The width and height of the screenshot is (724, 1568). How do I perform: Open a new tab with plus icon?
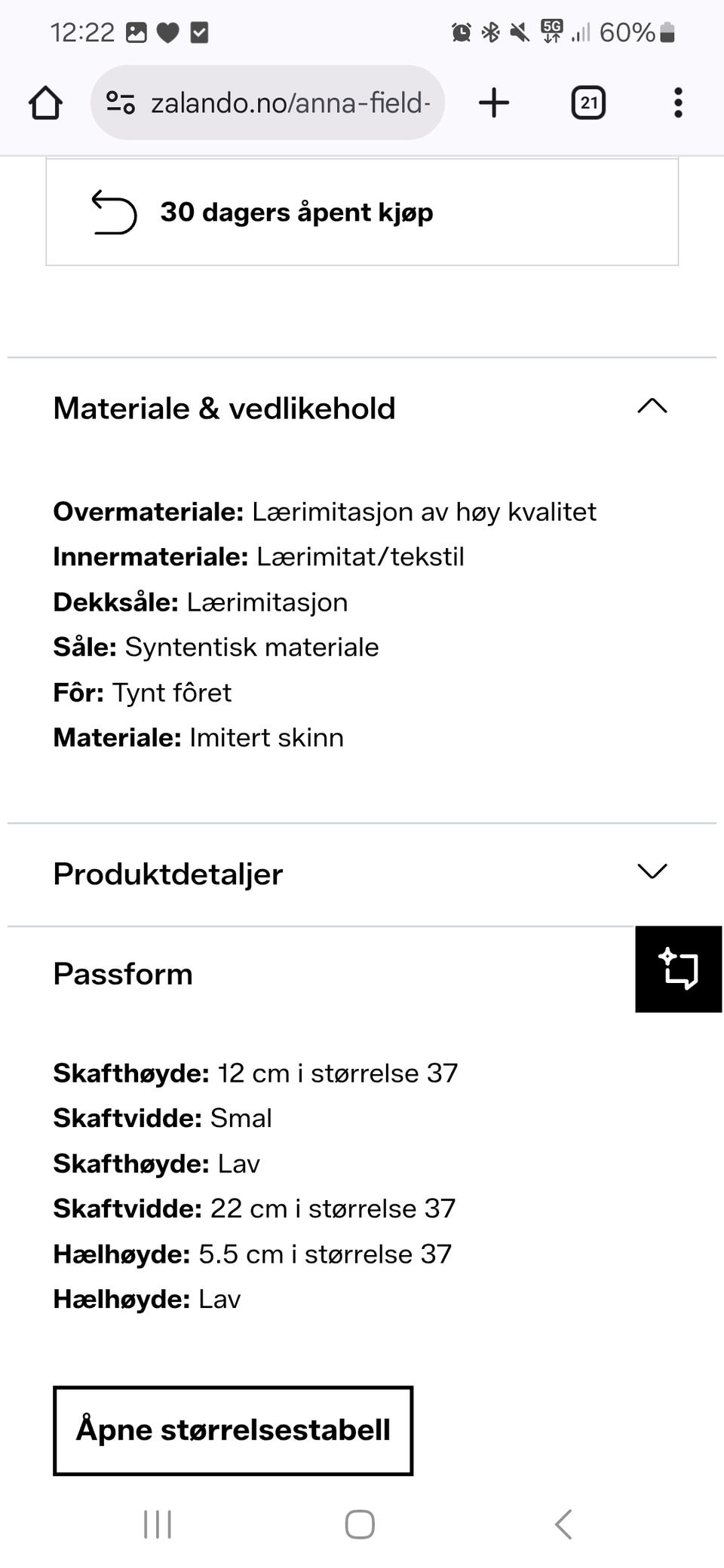coord(494,103)
